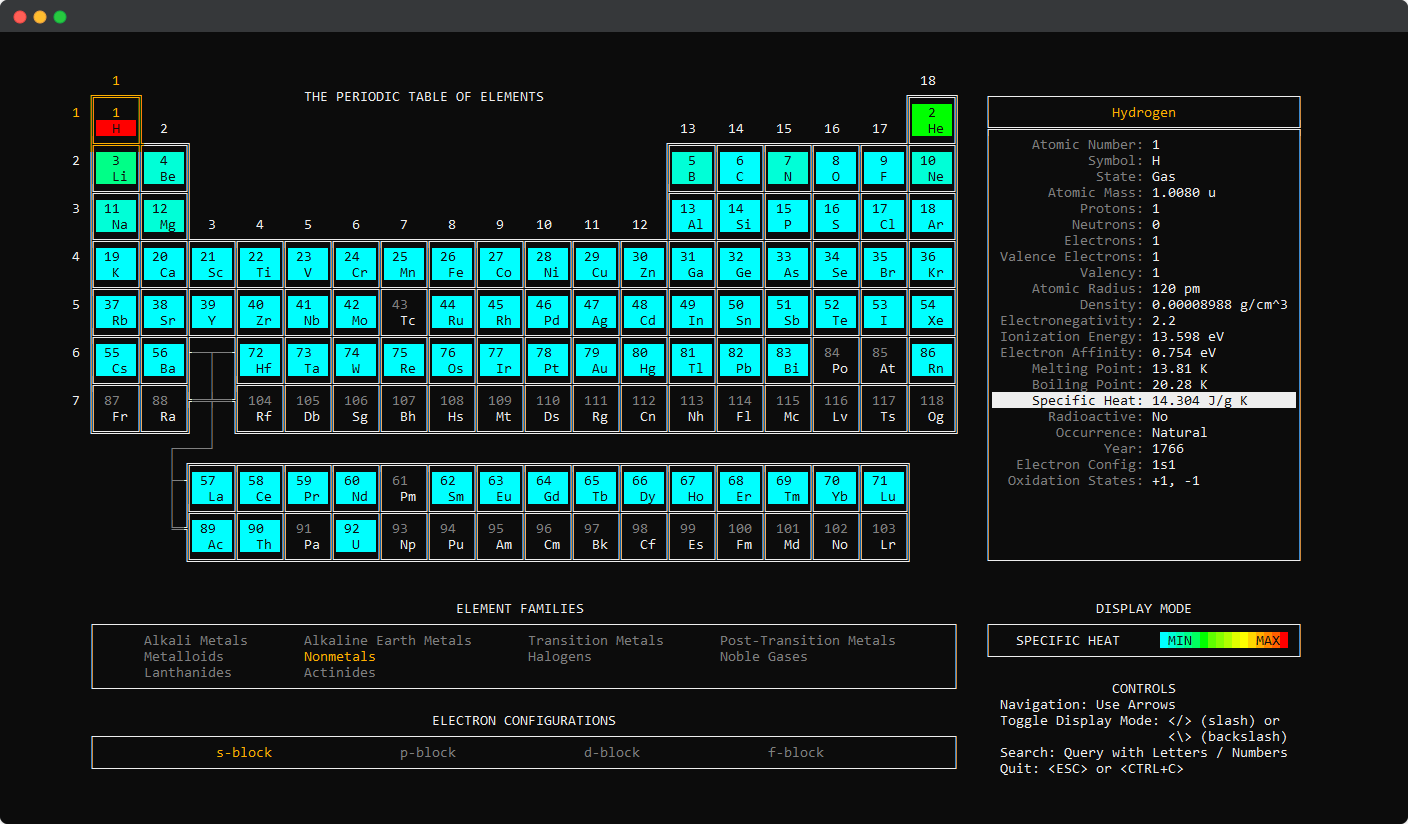The width and height of the screenshot is (1408, 824).
Task: Select the Gold (Au) element
Action: click(x=788, y=360)
